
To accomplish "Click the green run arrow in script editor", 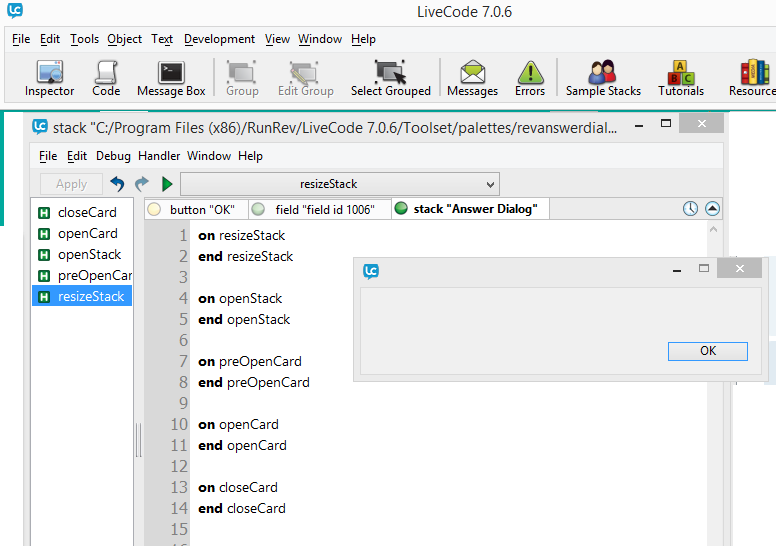I will click(x=167, y=184).
